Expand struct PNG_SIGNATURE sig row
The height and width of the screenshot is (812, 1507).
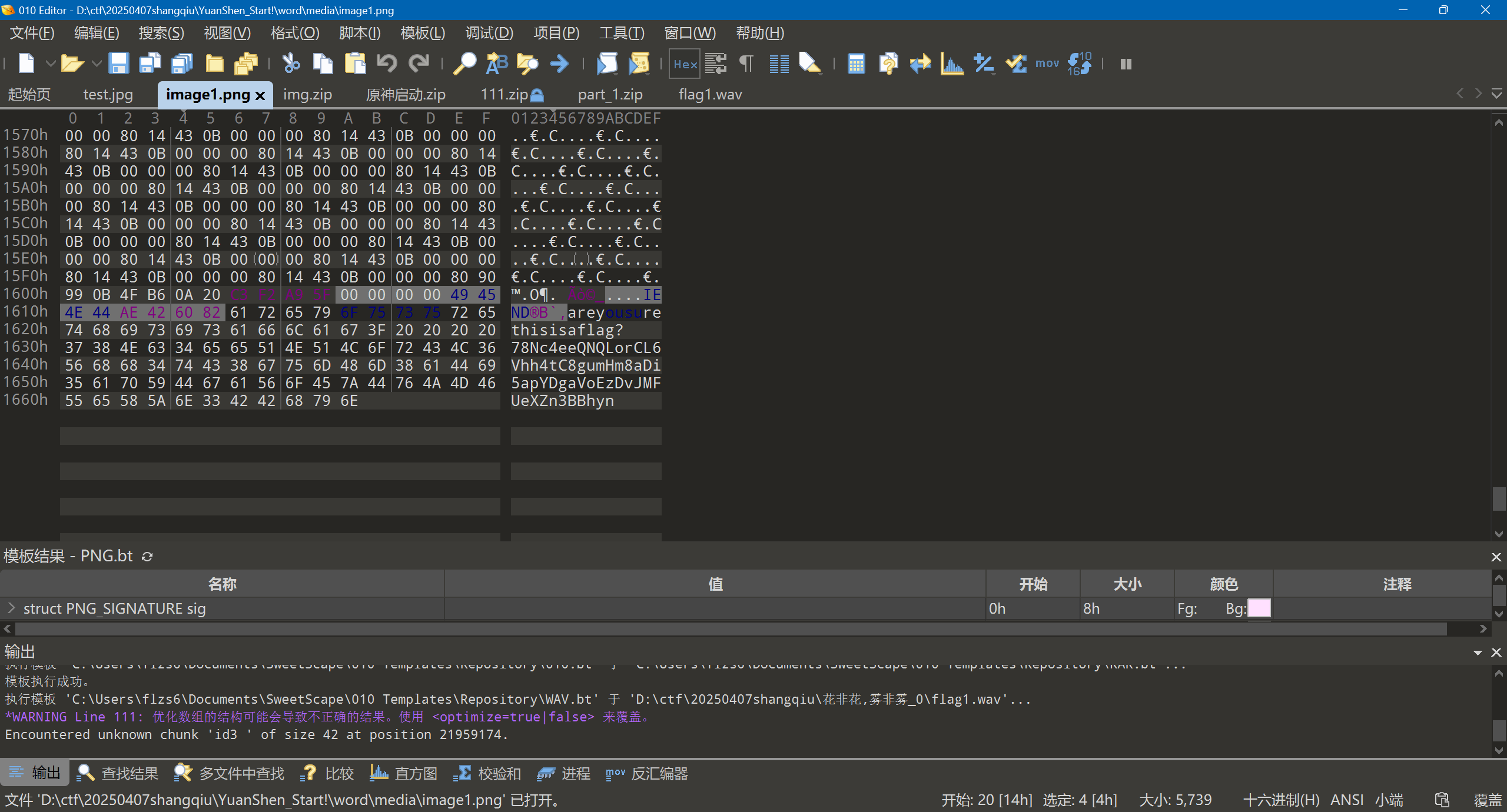tap(11, 608)
